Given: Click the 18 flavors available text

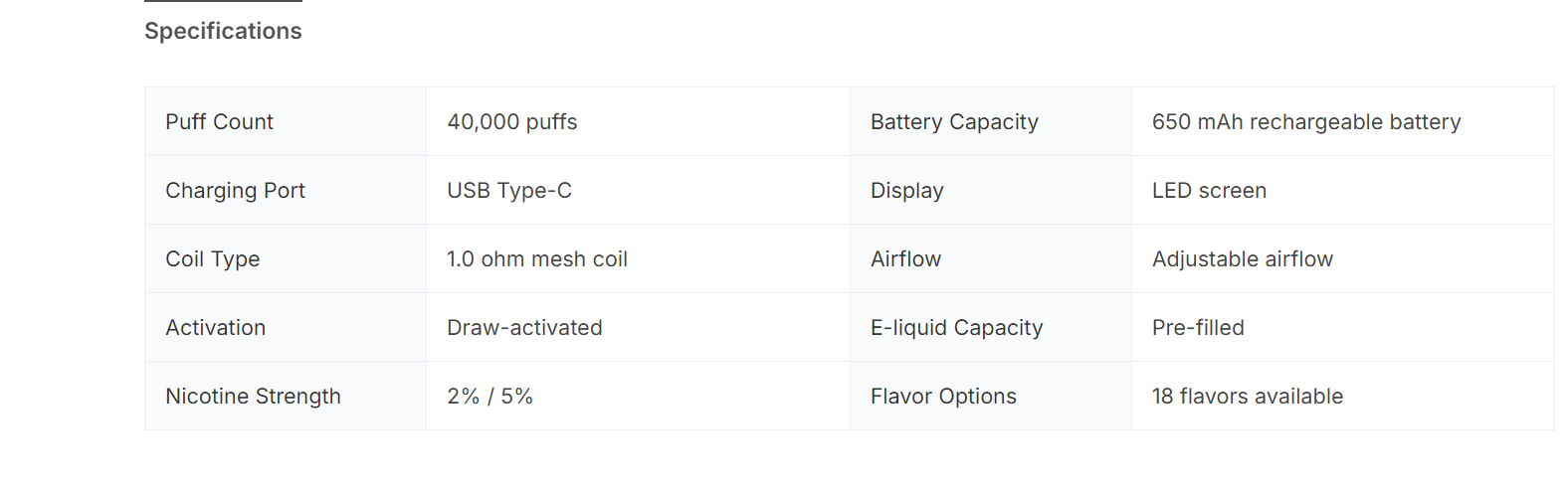Looking at the screenshot, I should [1247, 397].
